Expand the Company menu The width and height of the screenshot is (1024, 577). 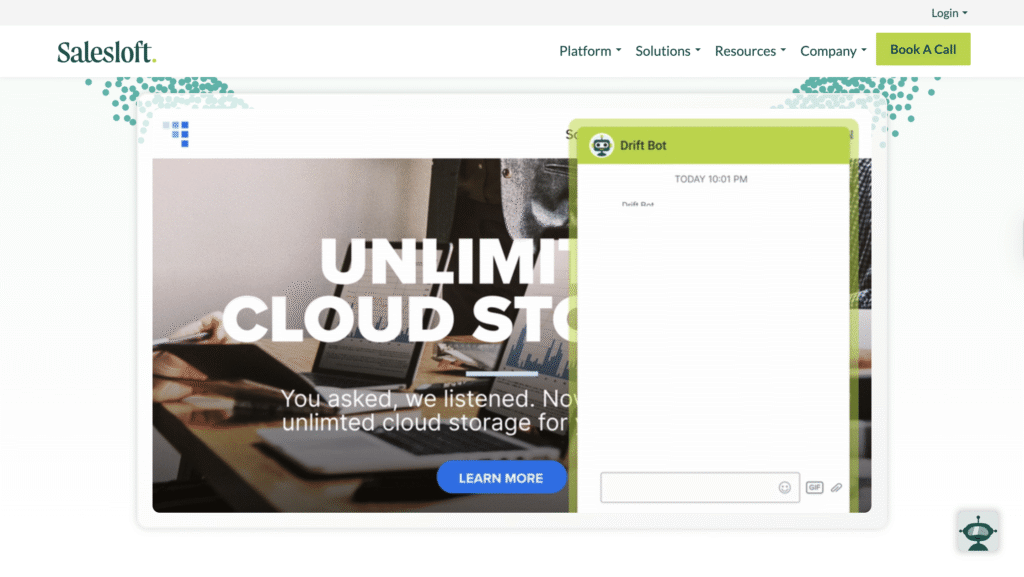pyautogui.click(x=833, y=51)
